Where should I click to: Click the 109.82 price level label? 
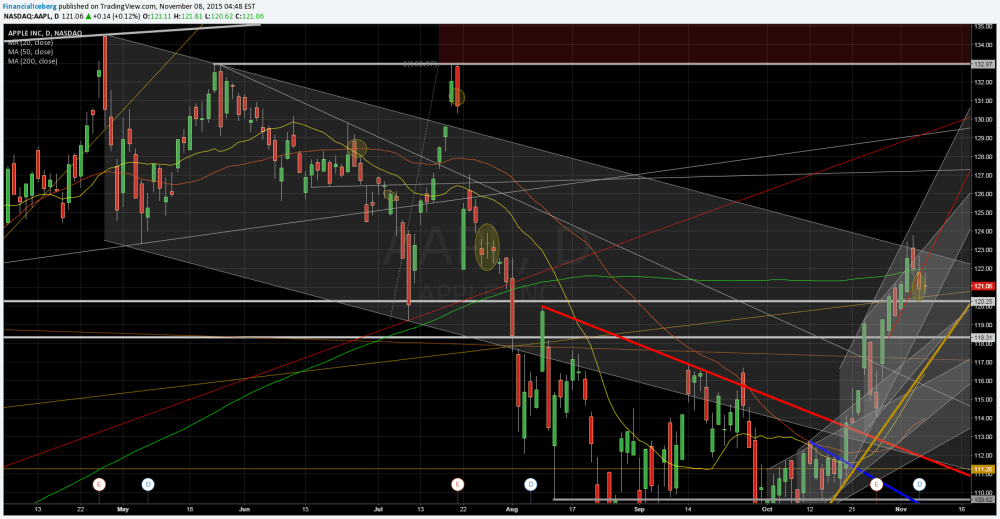point(983,499)
